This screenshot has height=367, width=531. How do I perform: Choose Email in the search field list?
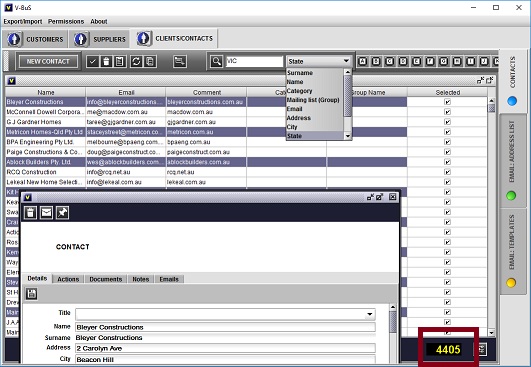point(295,109)
